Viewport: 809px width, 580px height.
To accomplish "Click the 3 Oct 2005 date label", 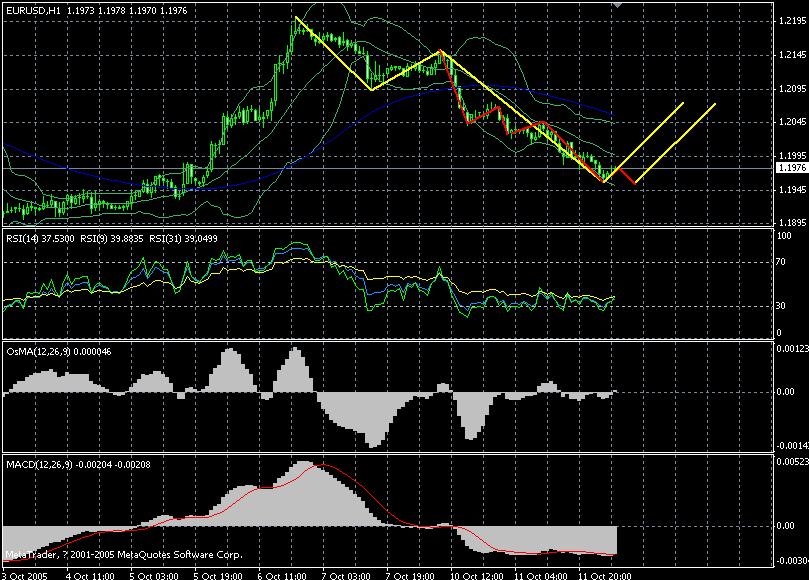I will click(x=25, y=576).
